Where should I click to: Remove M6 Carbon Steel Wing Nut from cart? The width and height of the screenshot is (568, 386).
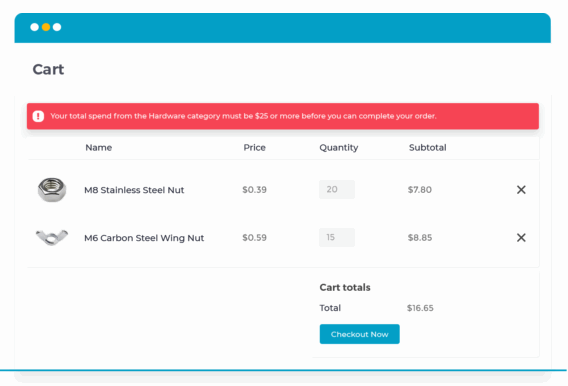coord(521,238)
